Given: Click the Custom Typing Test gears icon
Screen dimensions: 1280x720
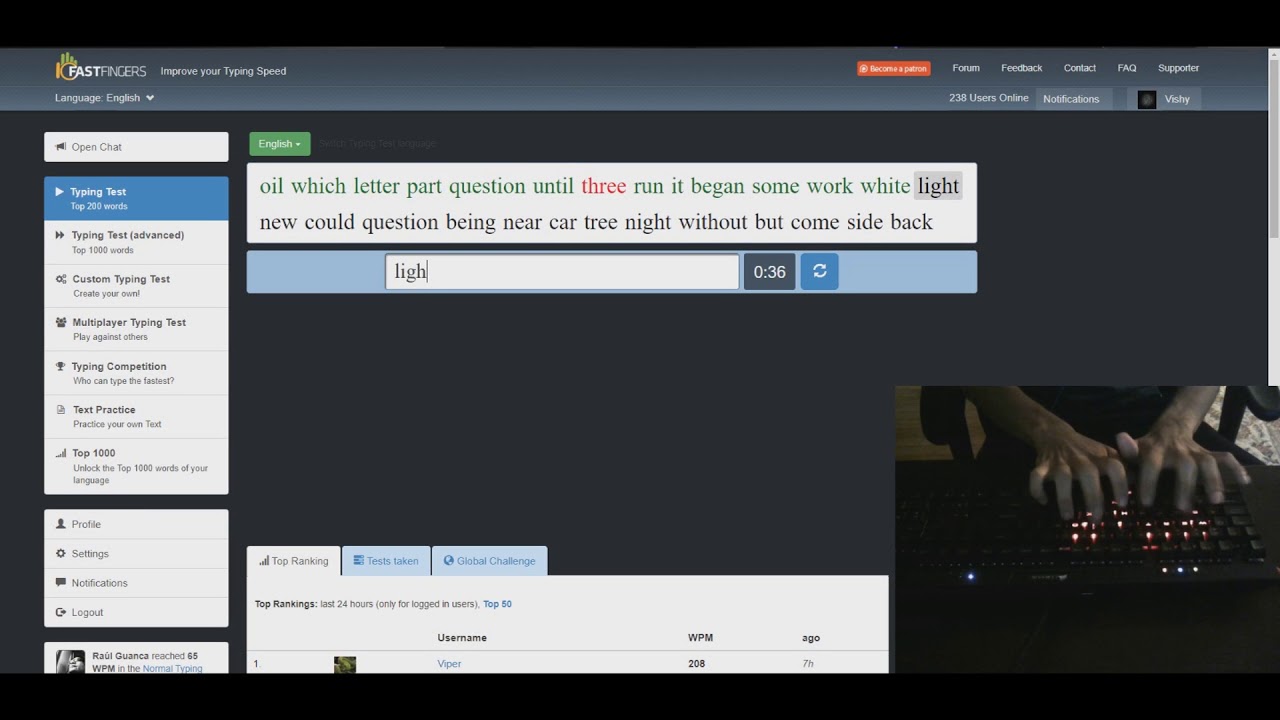Looking at the screenshot, I should pos(61,279).
